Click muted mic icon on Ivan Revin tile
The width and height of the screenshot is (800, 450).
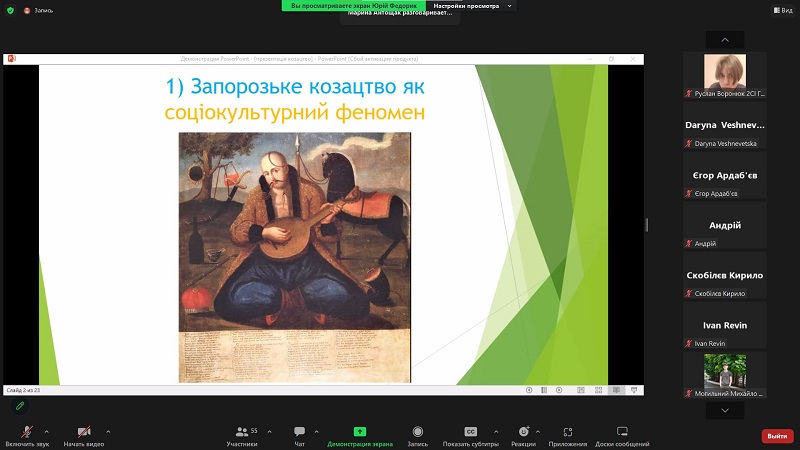click(x=689, y=343)
